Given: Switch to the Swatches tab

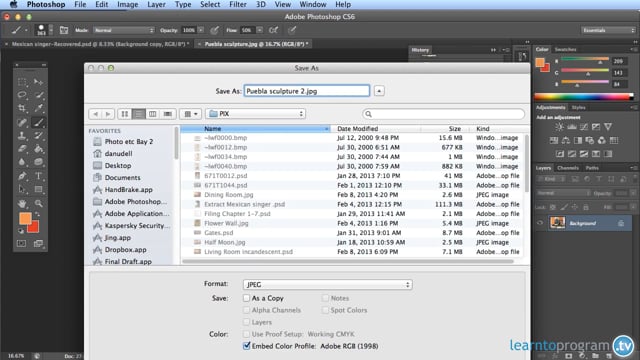Looking at the screenshot, I should click(565, 49).
